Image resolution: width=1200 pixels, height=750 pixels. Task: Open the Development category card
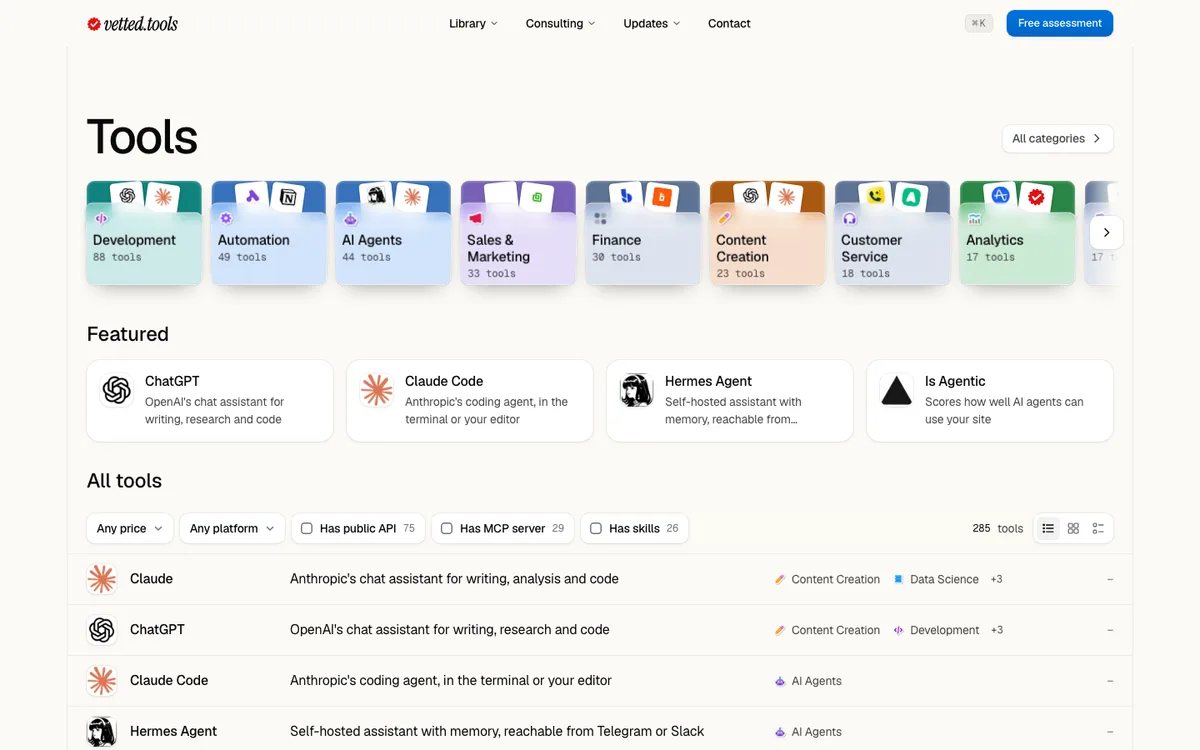(144, 233)
